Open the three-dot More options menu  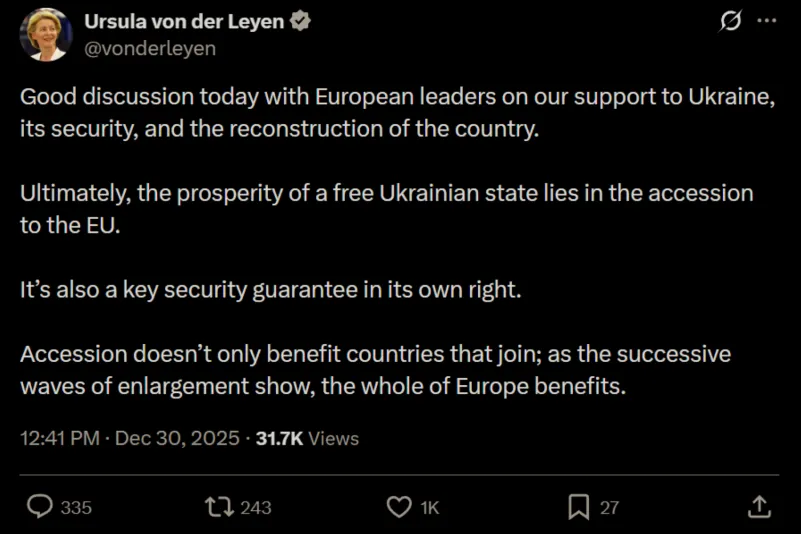pos(767,21)
